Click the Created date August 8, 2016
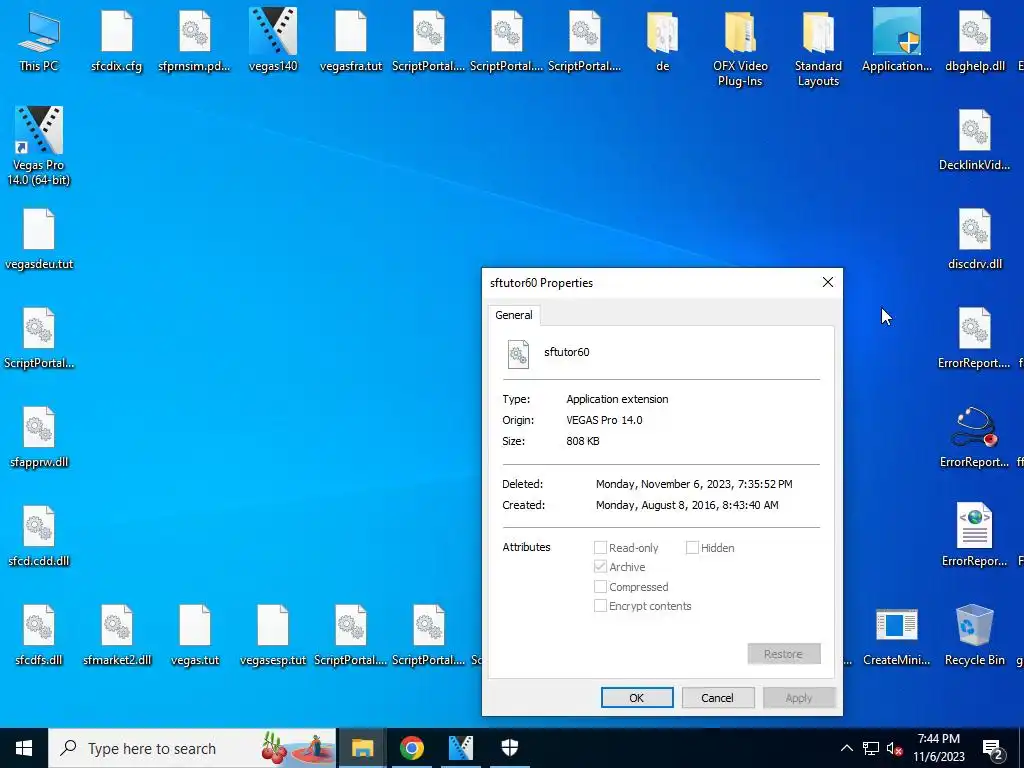 [x=686, y=505]
